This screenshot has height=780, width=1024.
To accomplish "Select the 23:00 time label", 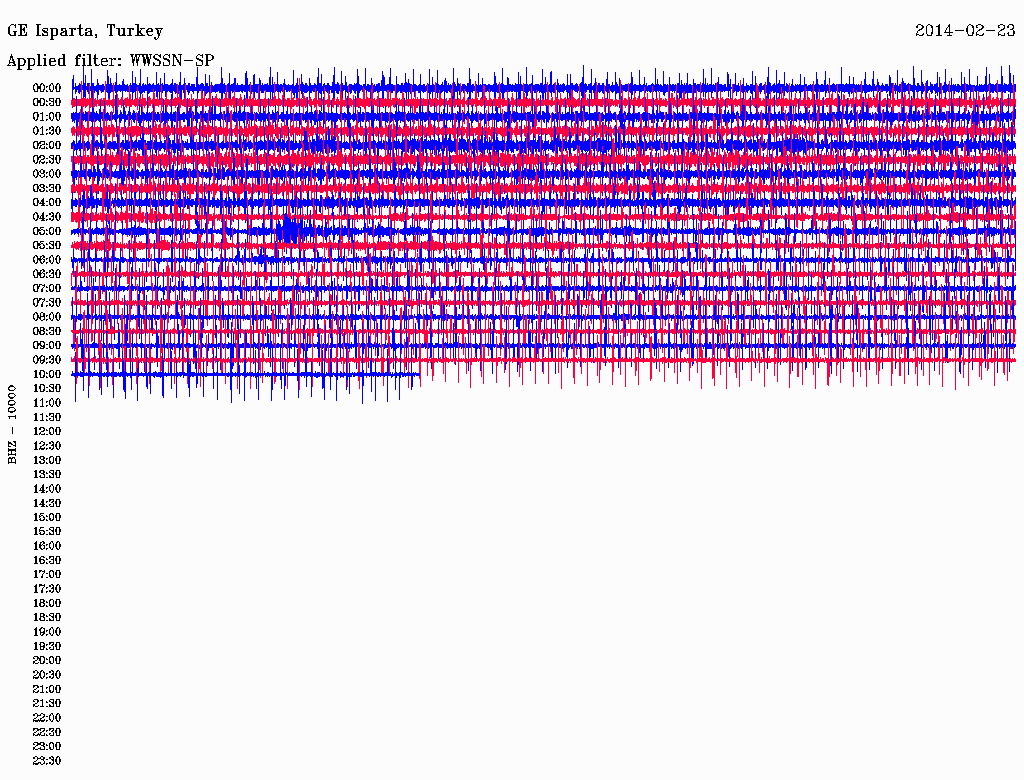I will click(47, 747).
